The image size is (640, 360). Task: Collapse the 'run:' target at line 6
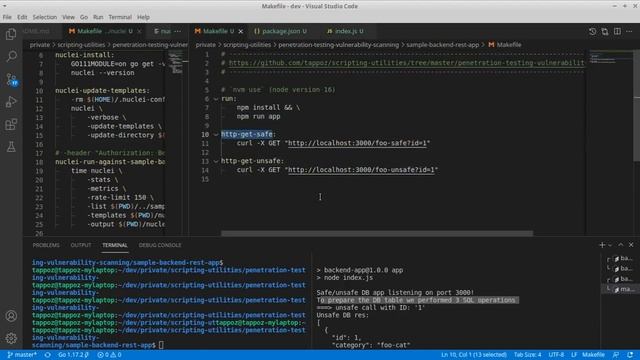pos(216,99)
